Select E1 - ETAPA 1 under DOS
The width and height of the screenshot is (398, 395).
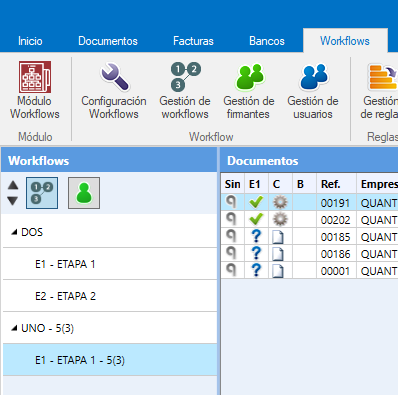[110, 264]
